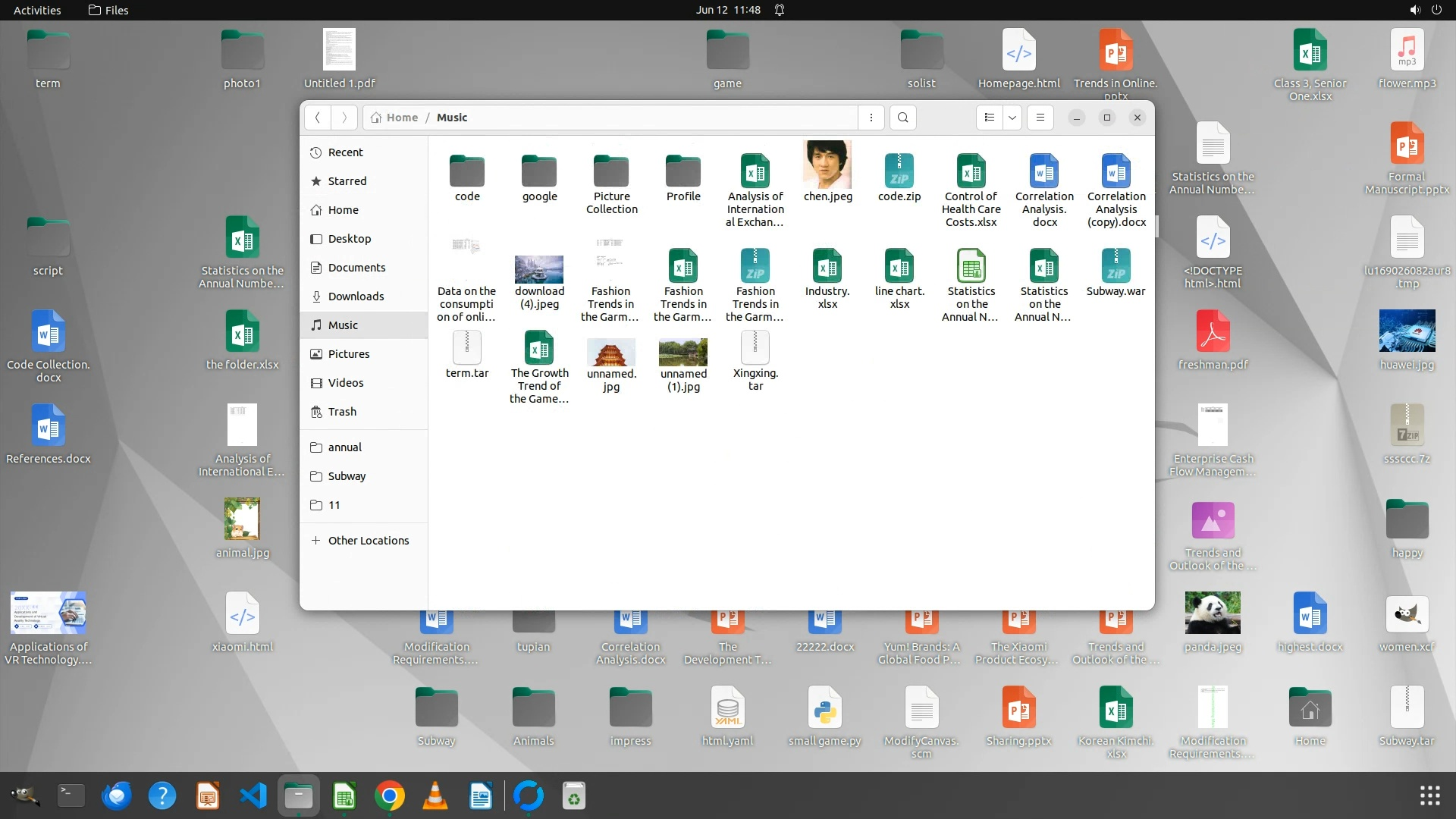Open the Activities overview

click(37, 10)
